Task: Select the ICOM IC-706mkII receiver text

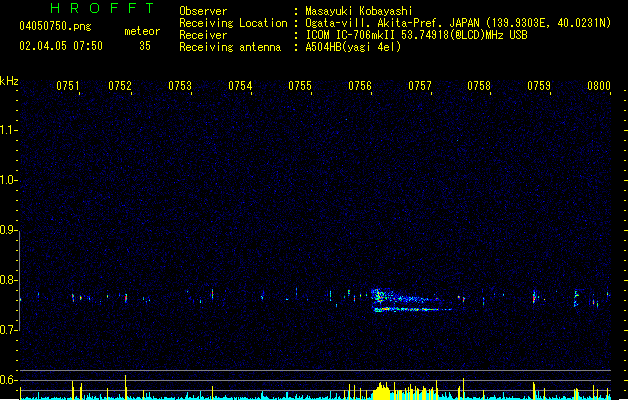Action: [x=416, y=35]
